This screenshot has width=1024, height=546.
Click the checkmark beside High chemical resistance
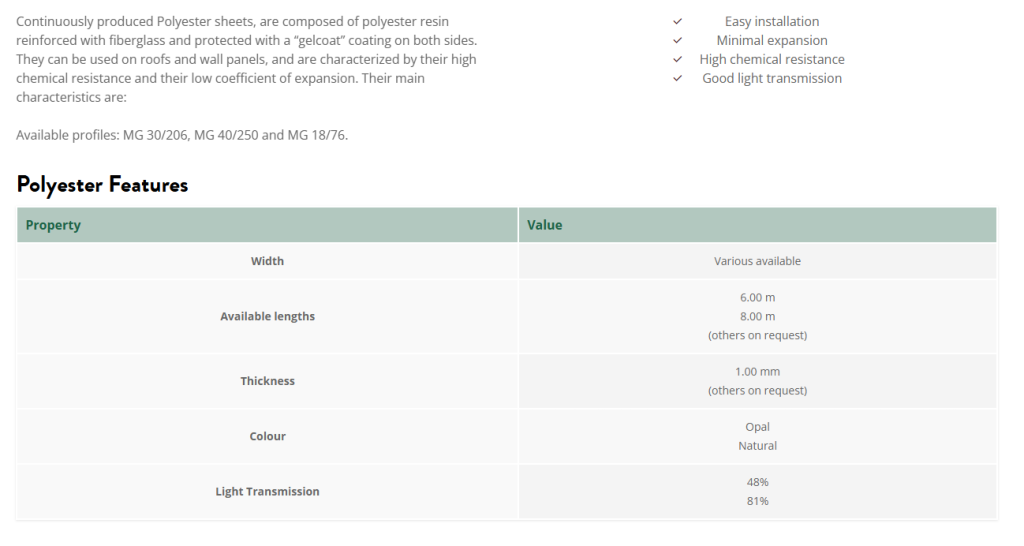coord(677,59)
